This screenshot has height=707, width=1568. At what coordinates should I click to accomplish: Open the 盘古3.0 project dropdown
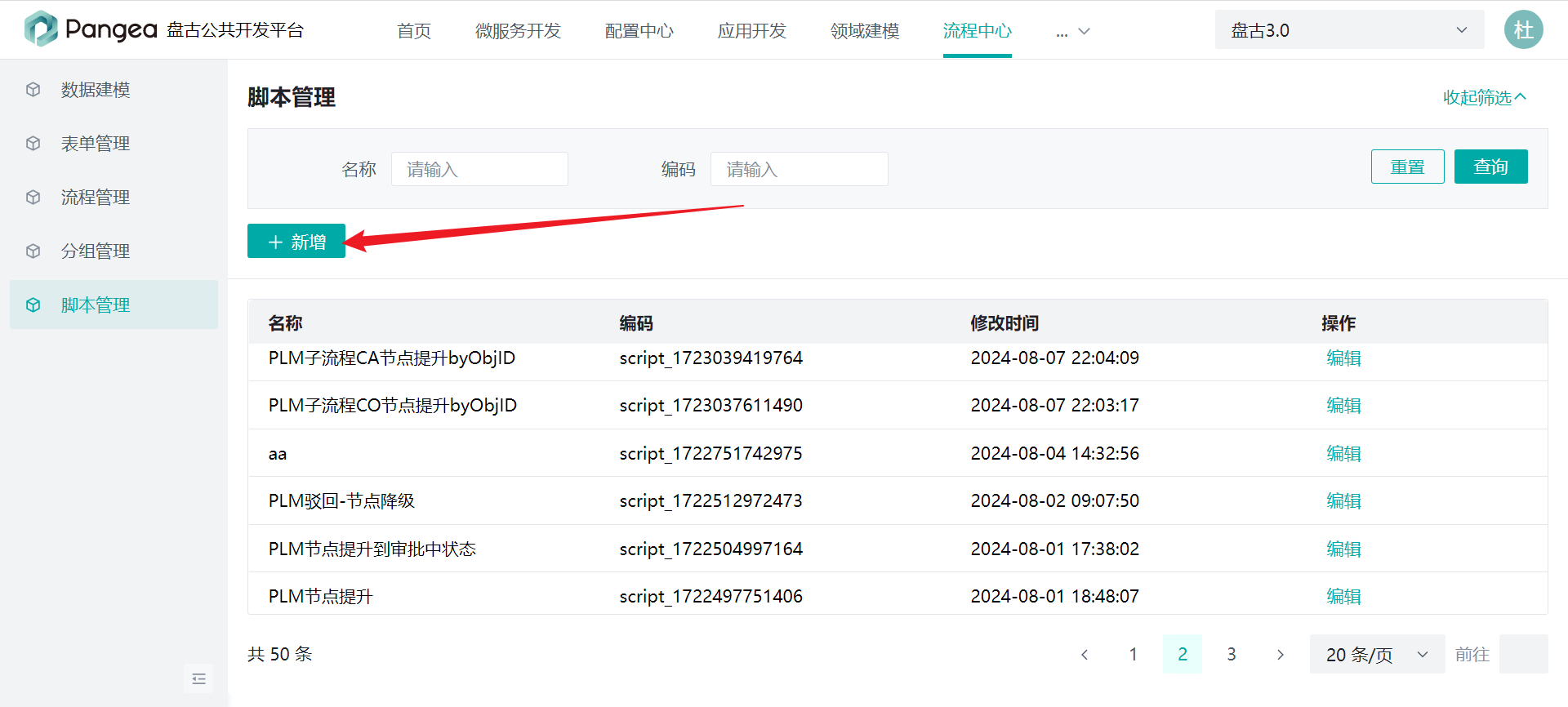point(1349,30)
